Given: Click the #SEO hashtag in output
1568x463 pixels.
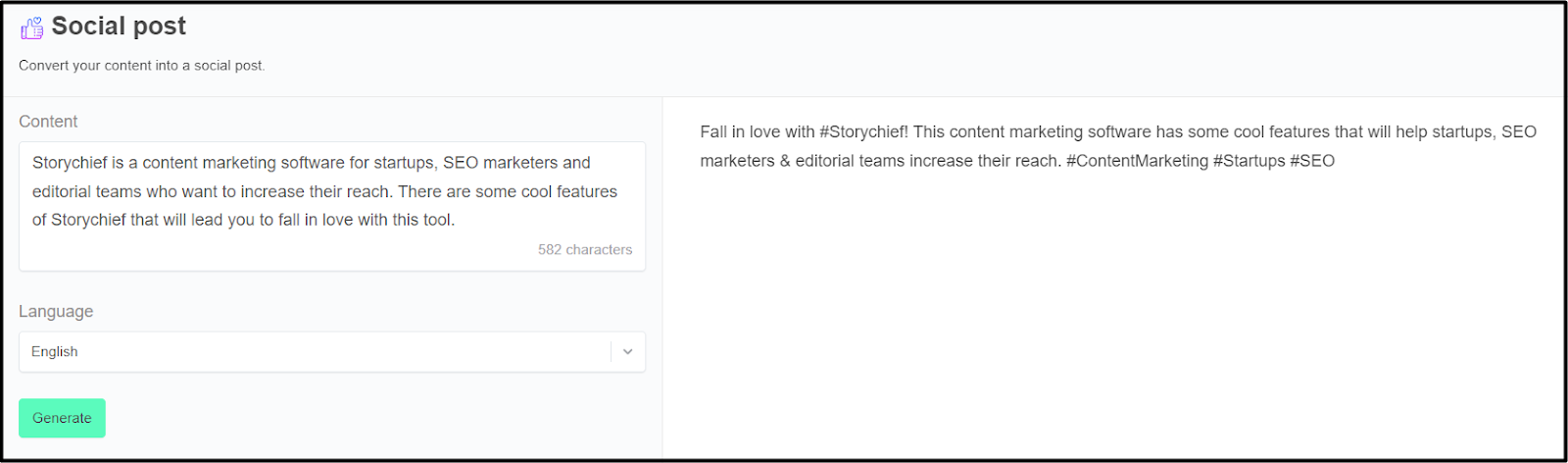Looking at the screenshot, I should click(x=1312, y=161).
